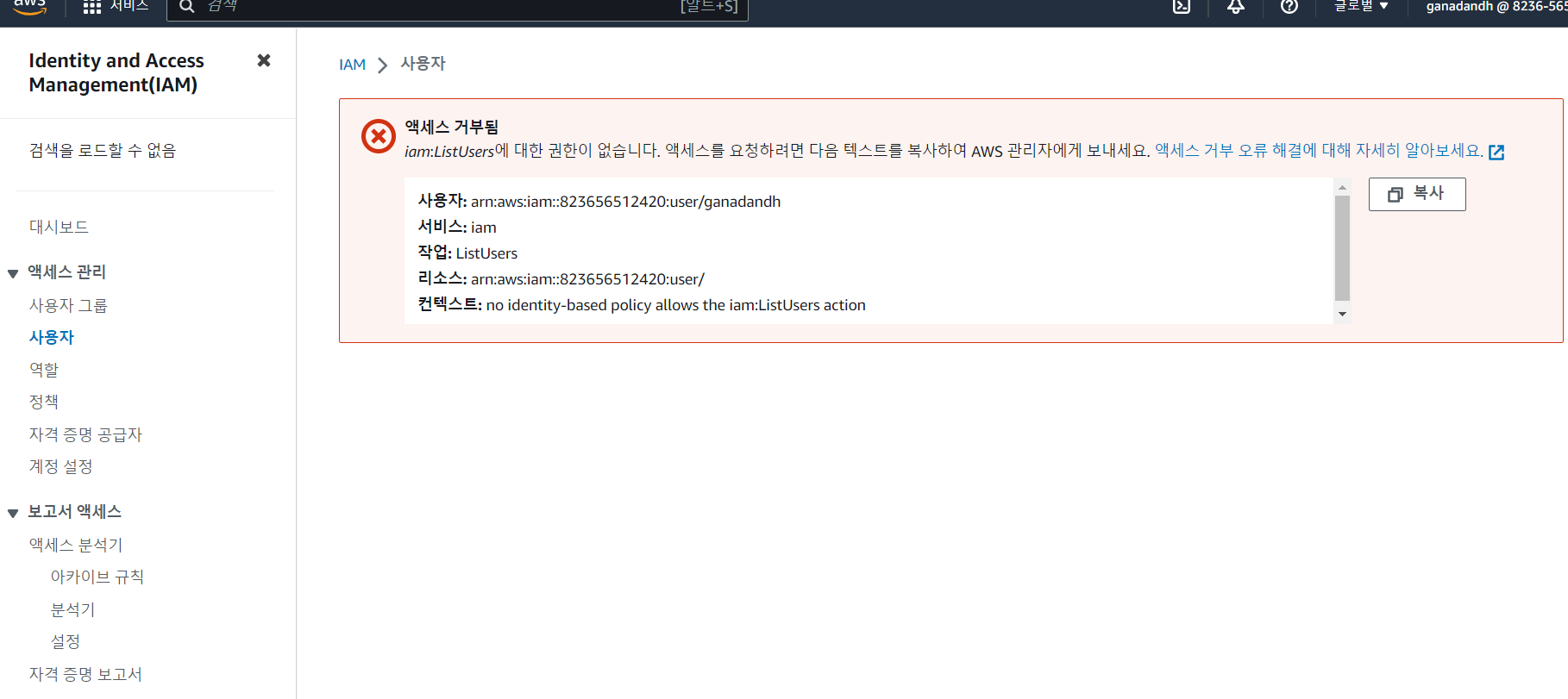Viewport: 1568px width, 699px height.
Task: Open 계정 설정 in sidebar
Action: pyautogui.click(x=60, y=466)
